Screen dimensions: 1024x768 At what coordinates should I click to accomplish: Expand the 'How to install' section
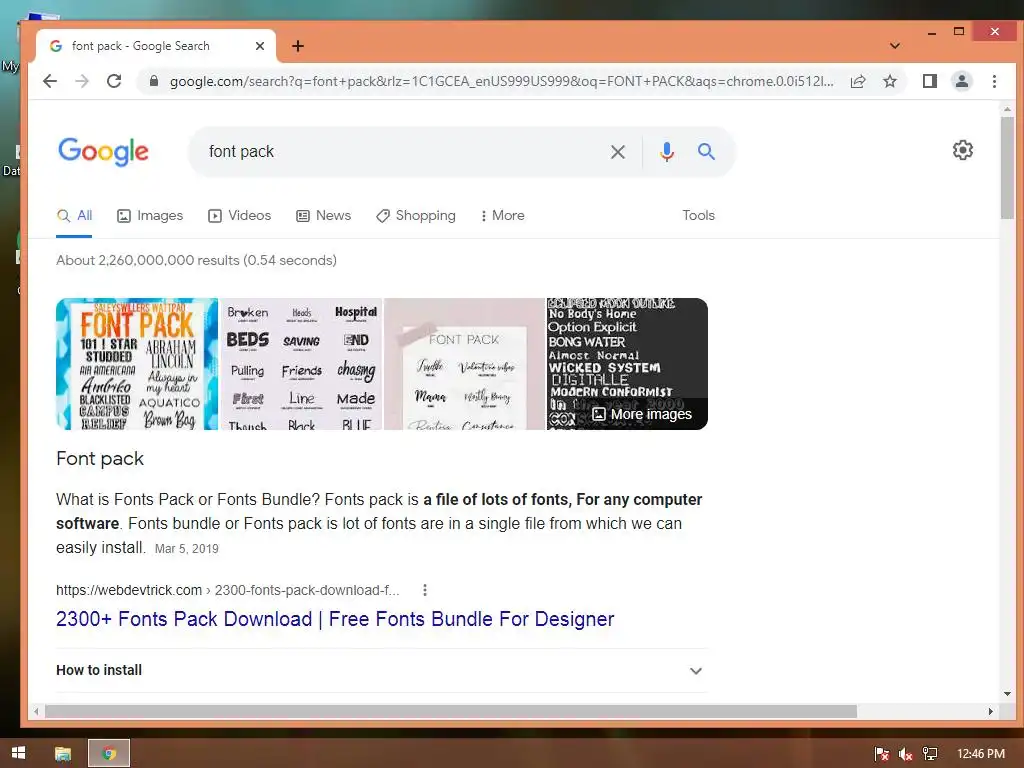tap(382, 671)
